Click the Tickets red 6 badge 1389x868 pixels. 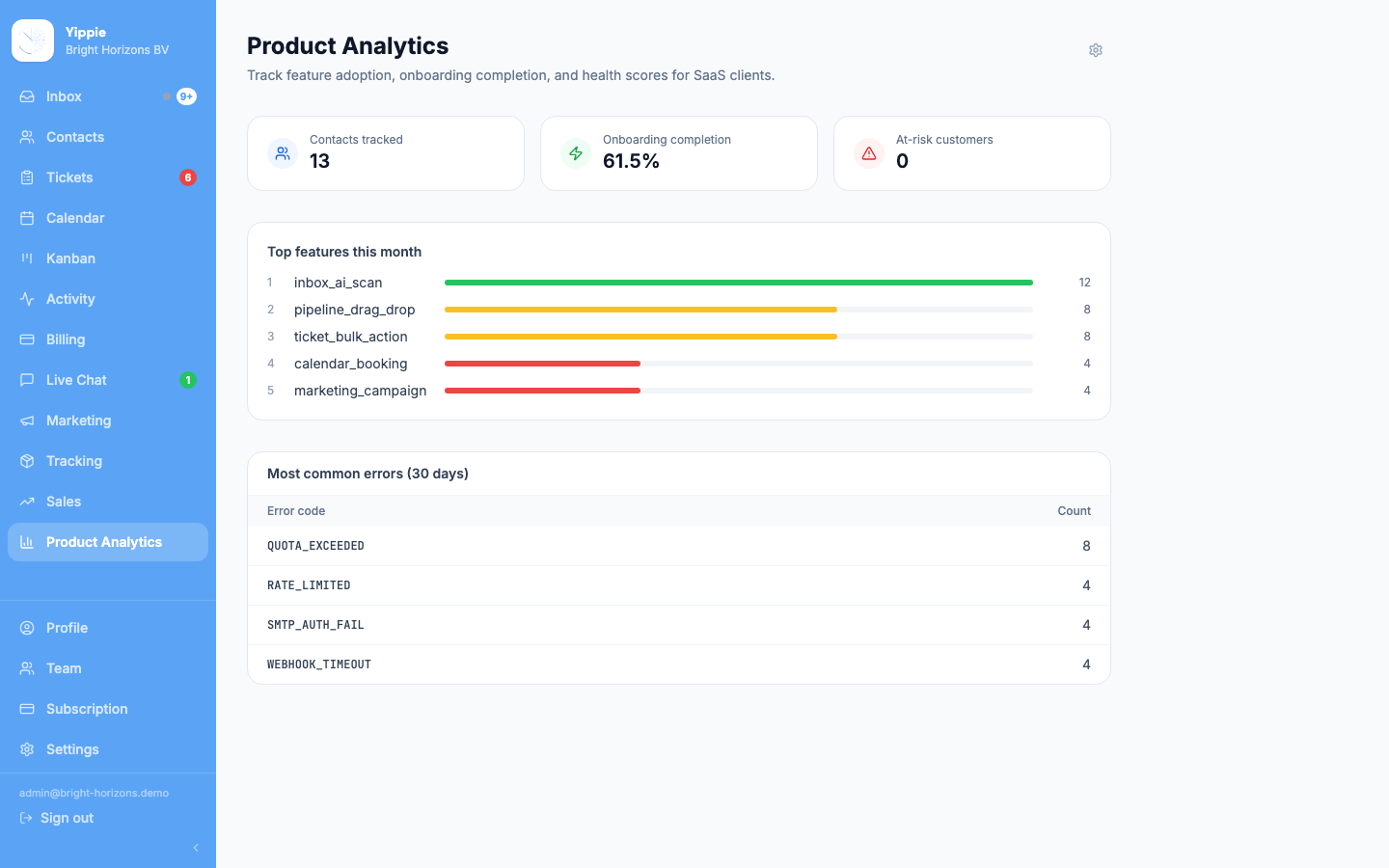coord(188,177)
